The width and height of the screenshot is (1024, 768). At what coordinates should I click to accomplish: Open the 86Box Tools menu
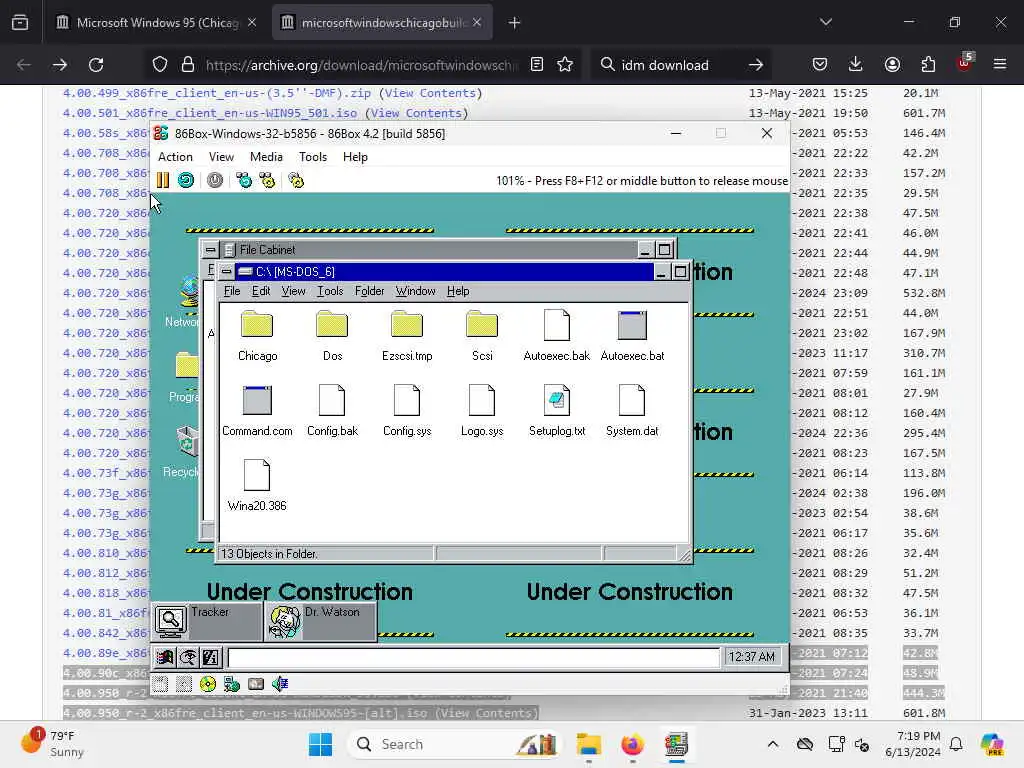pos(313,157)
